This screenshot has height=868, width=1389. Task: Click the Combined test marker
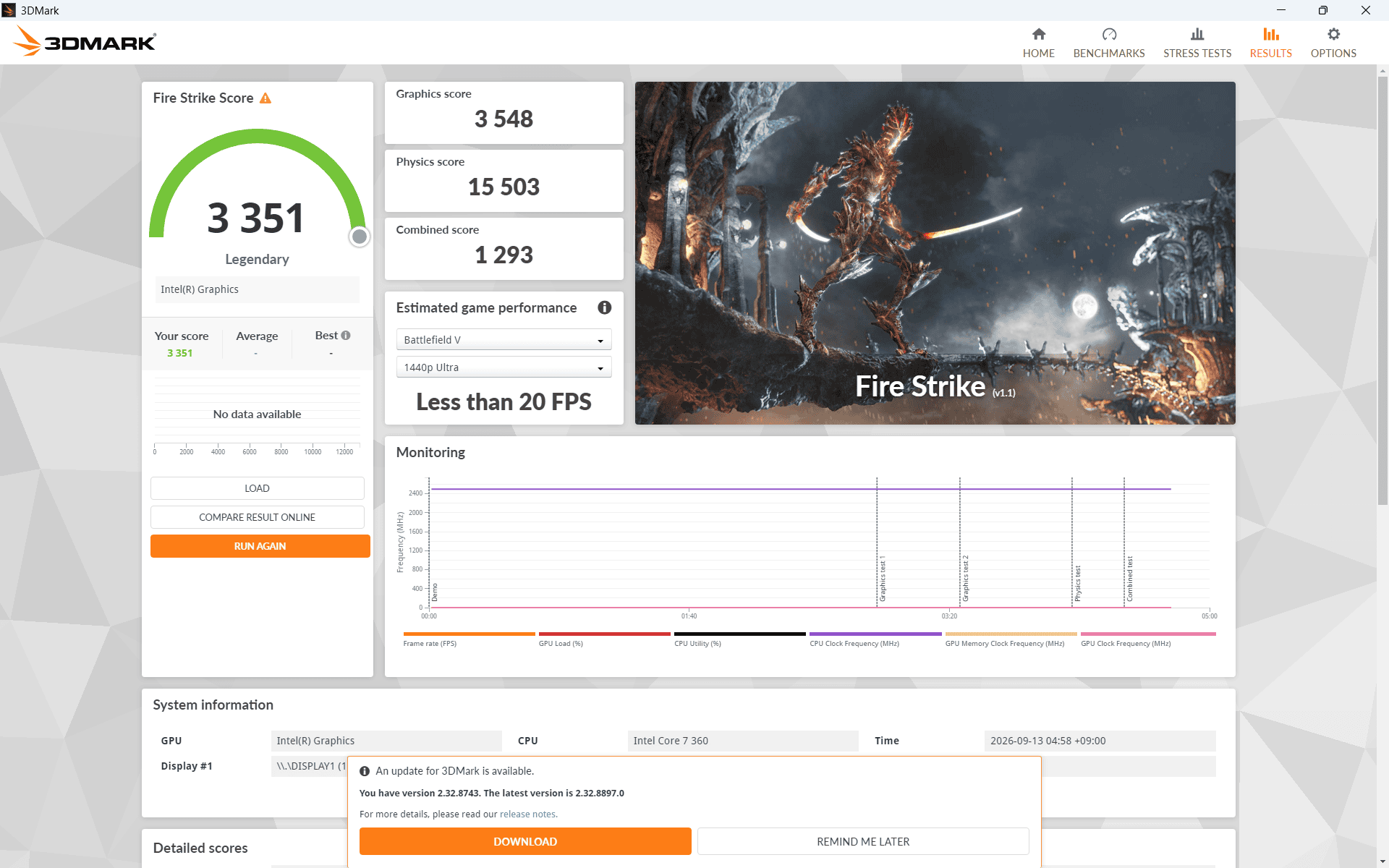pyautogui.click(x=1129, y=579)
